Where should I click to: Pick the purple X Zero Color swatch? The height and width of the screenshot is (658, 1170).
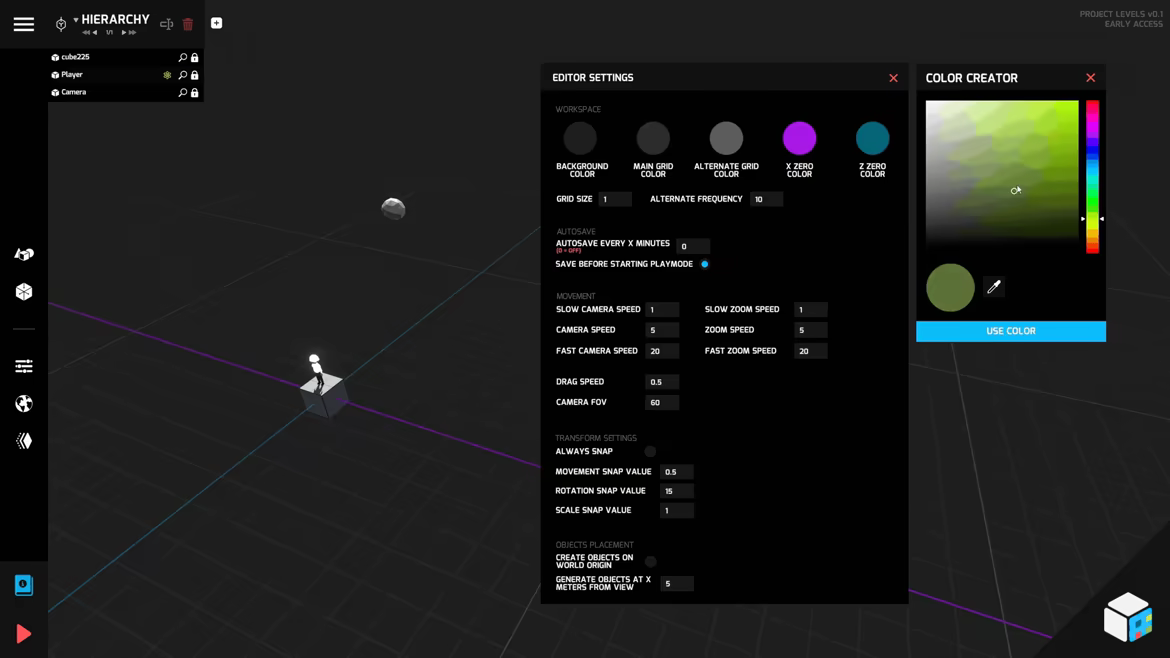[x=799, y=138]
